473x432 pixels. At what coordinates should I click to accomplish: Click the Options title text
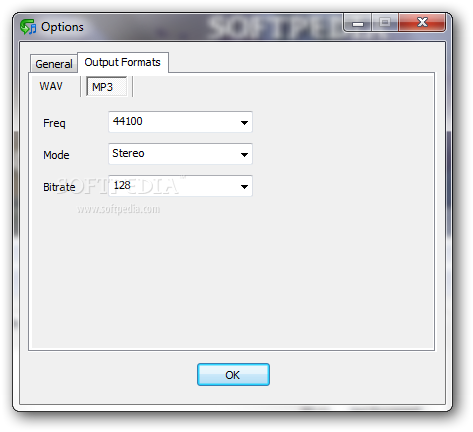(62, 27)
